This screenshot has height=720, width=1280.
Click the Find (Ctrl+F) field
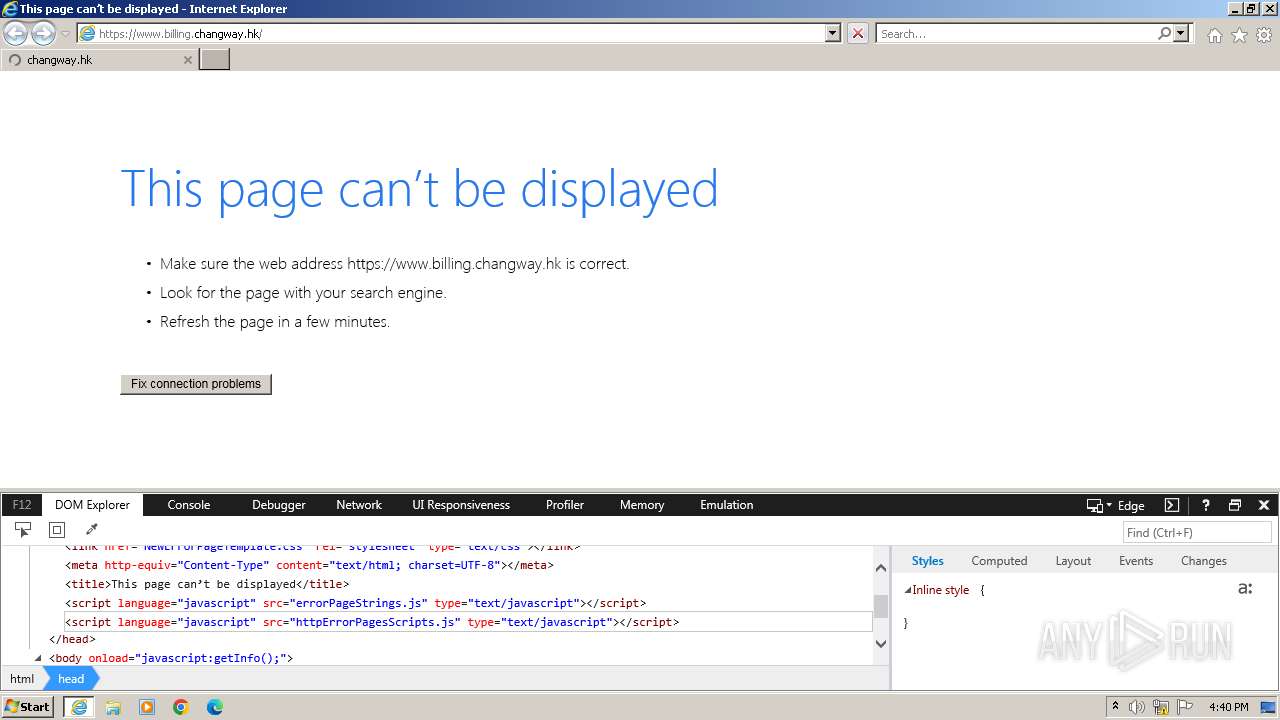1197,532
